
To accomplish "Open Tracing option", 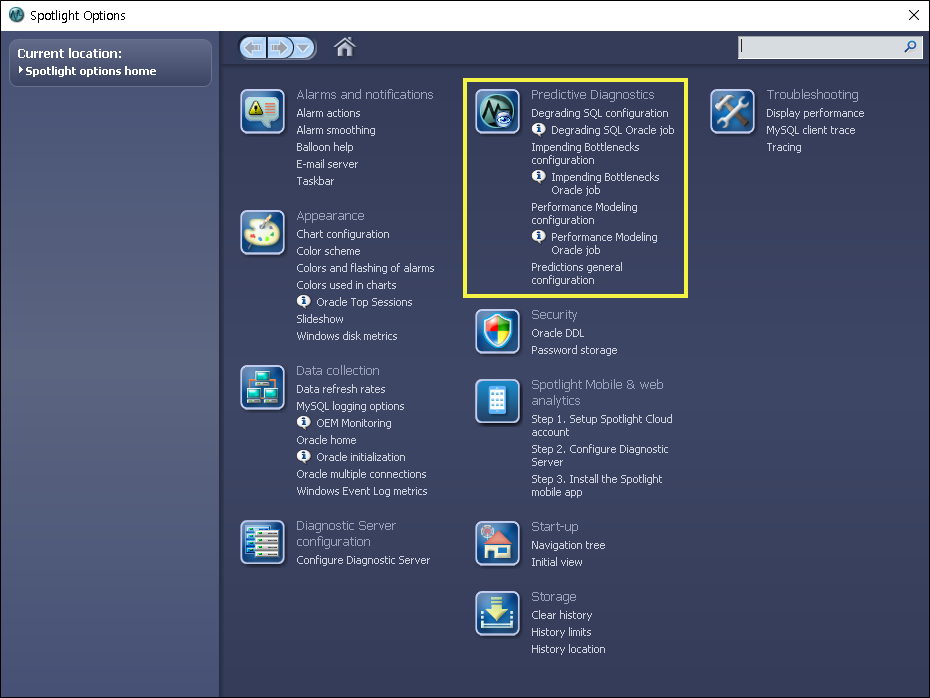I will [784, 147].
